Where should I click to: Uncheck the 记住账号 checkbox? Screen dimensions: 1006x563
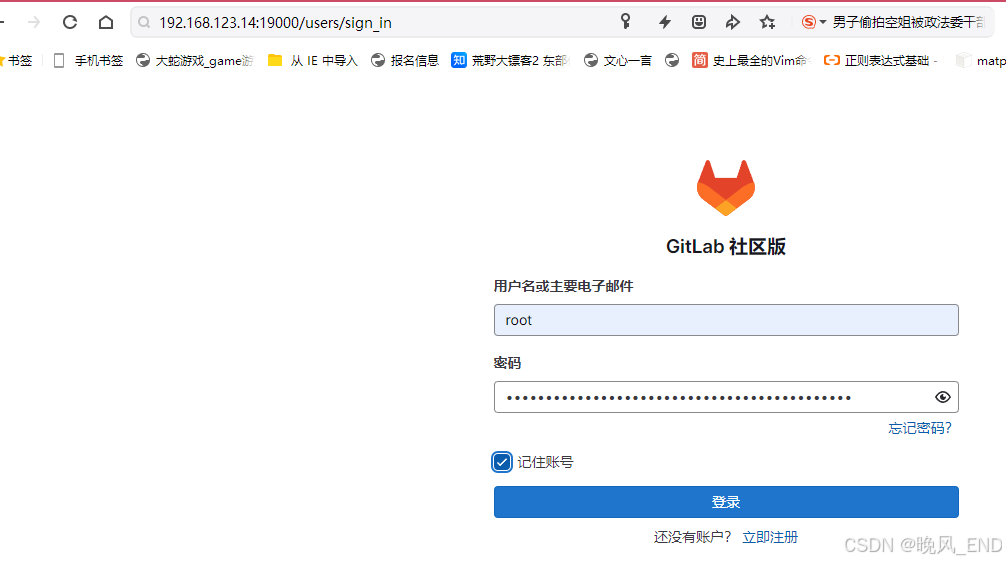click(502, 462)
